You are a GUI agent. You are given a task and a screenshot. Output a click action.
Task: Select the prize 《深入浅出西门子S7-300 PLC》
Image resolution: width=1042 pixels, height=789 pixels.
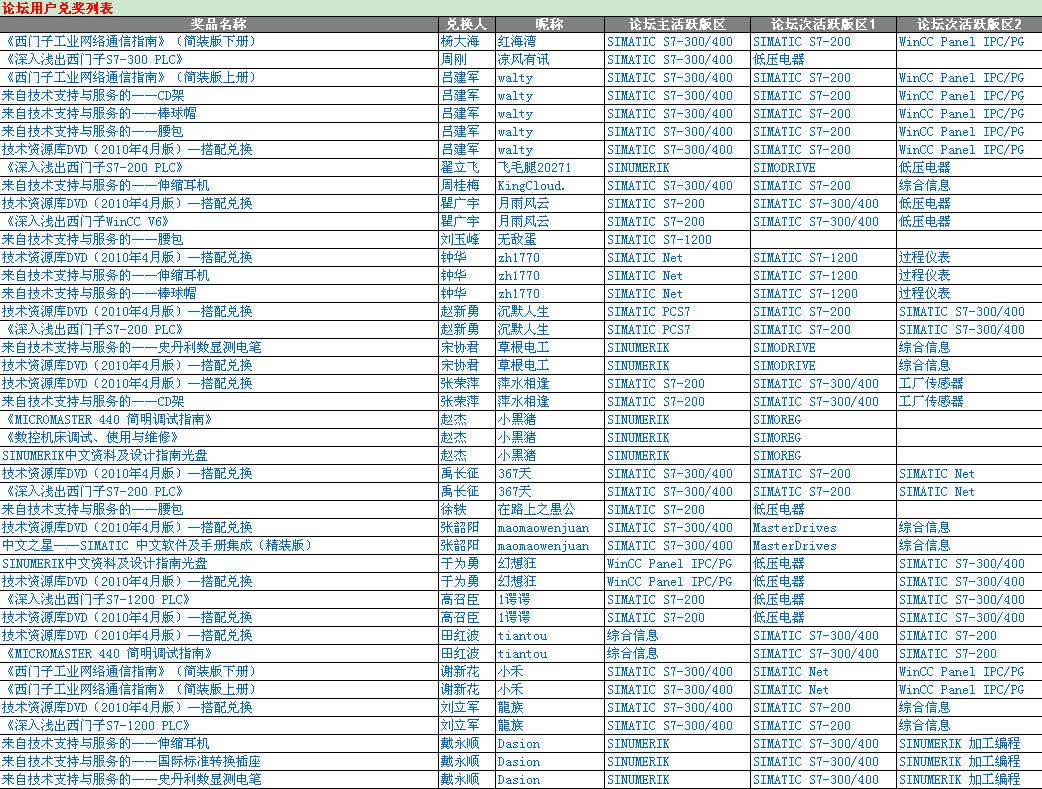click(x=92, y=59)
